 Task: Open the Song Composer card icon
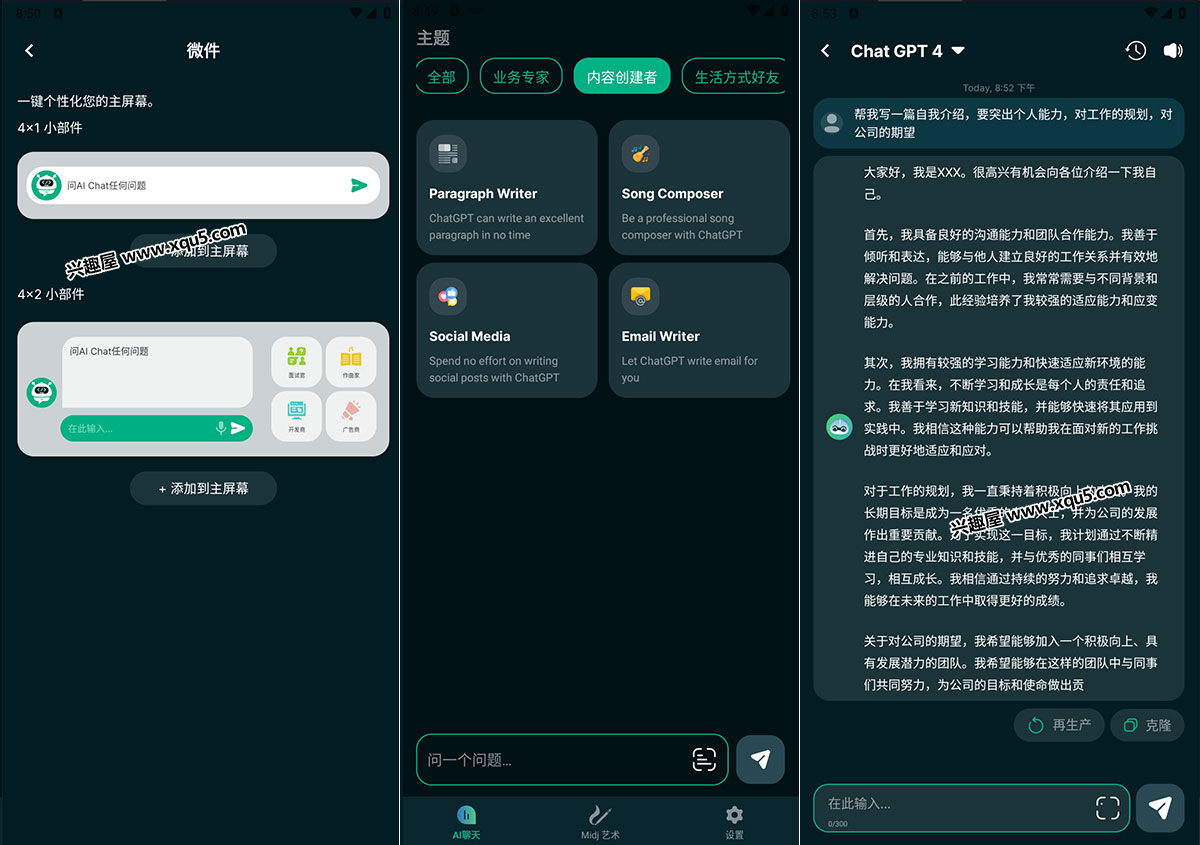640,154
